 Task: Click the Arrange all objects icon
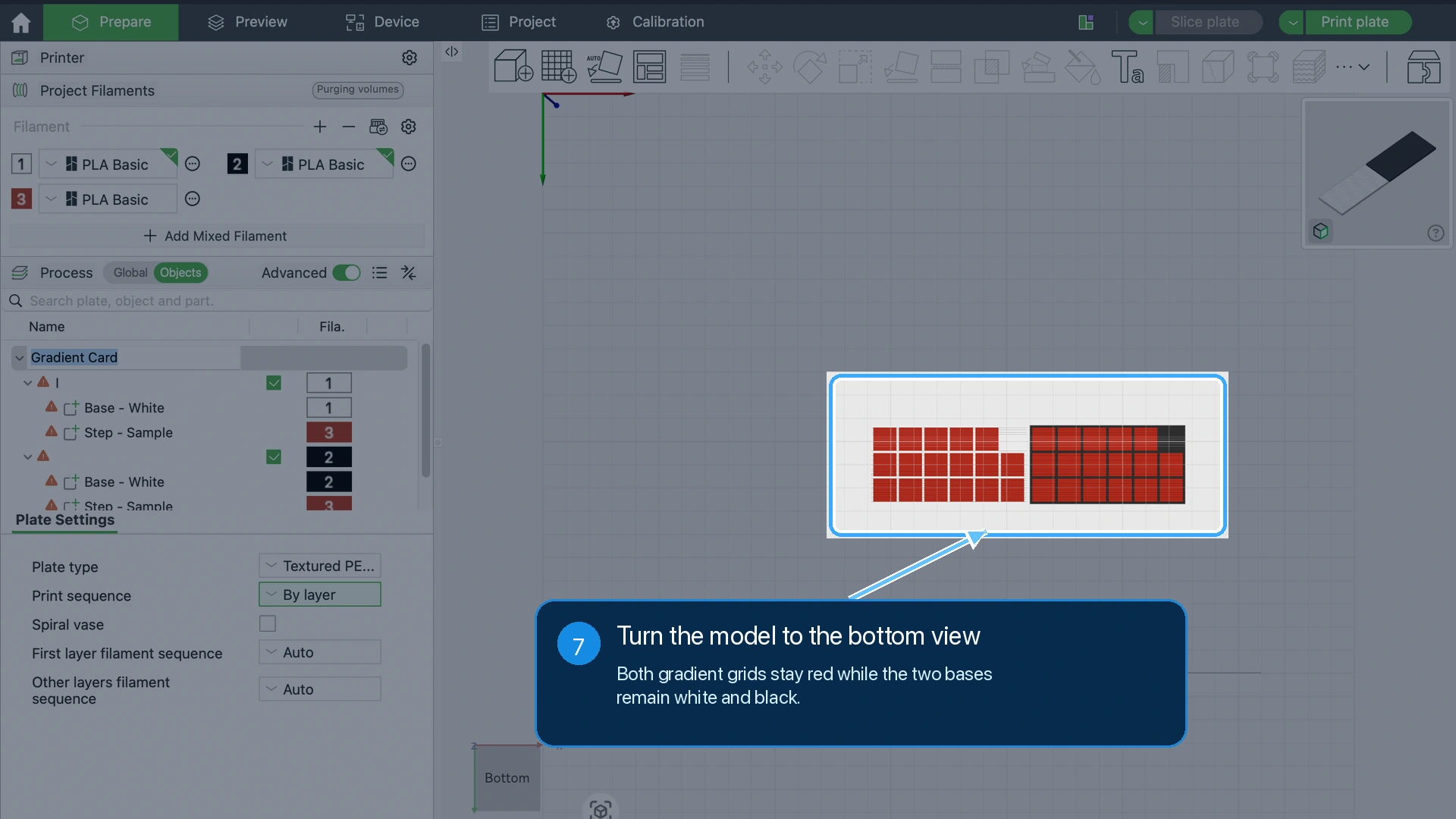click(650, 66)
